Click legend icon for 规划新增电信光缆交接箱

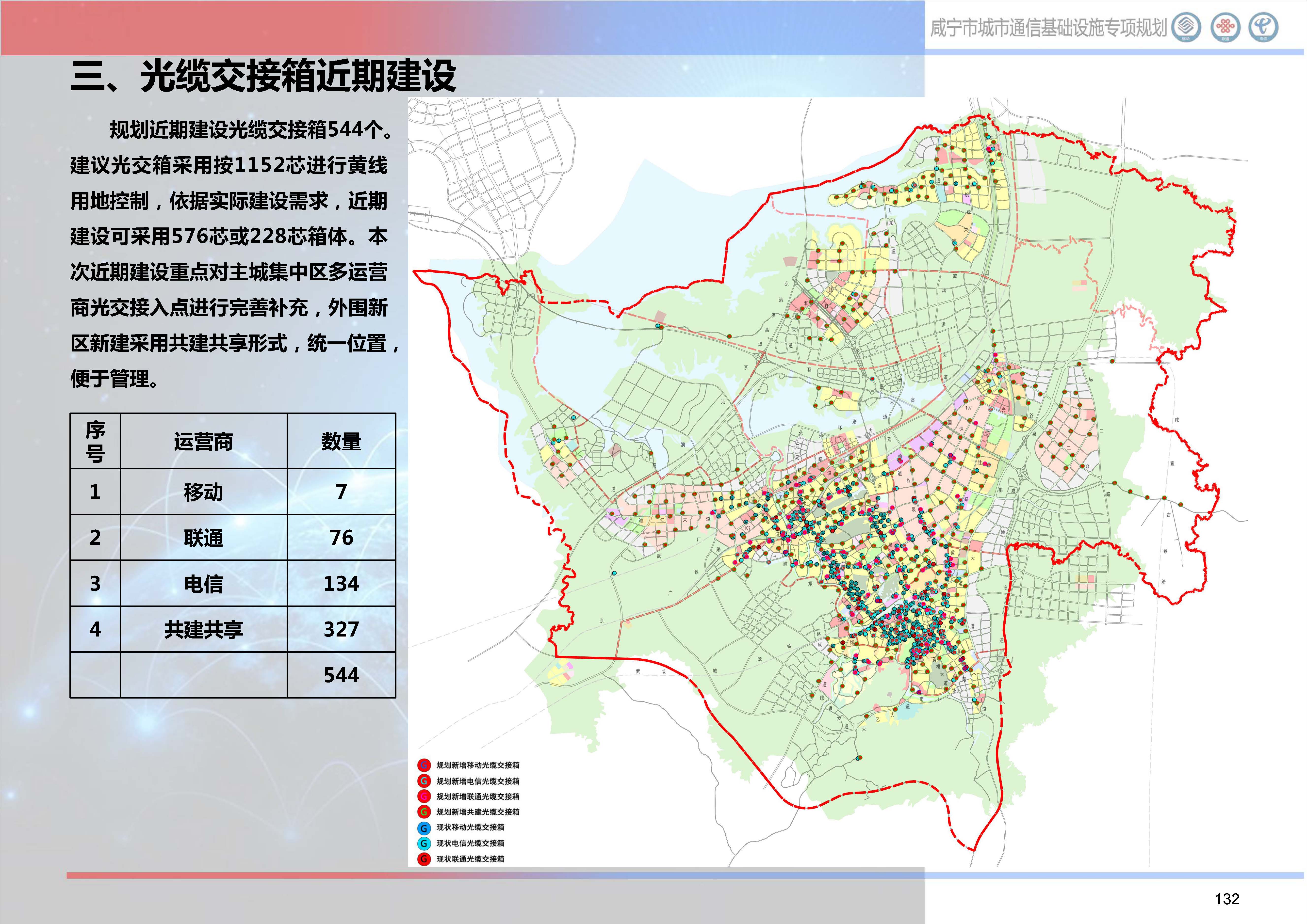[424, 781]
